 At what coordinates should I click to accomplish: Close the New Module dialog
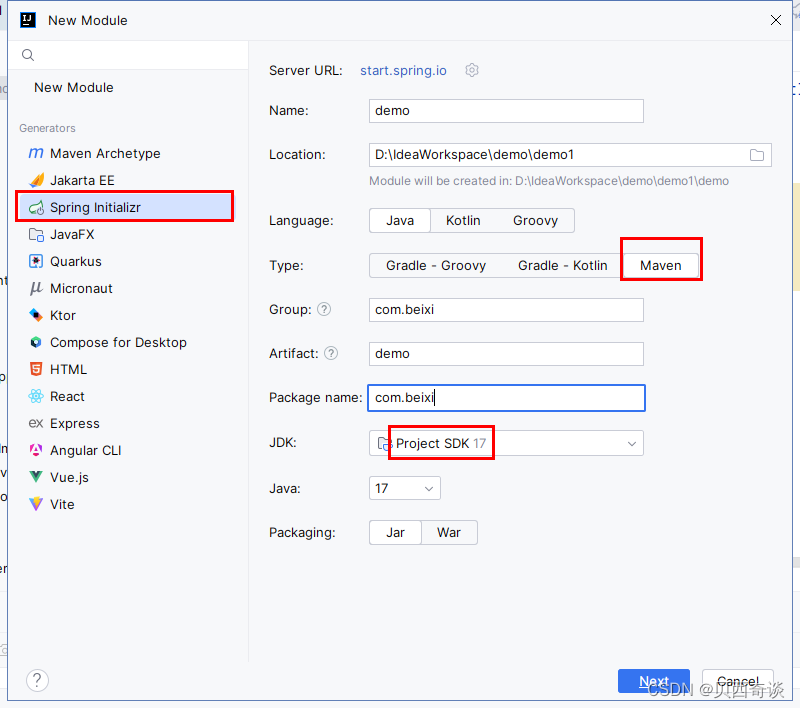tap(776, 20)
